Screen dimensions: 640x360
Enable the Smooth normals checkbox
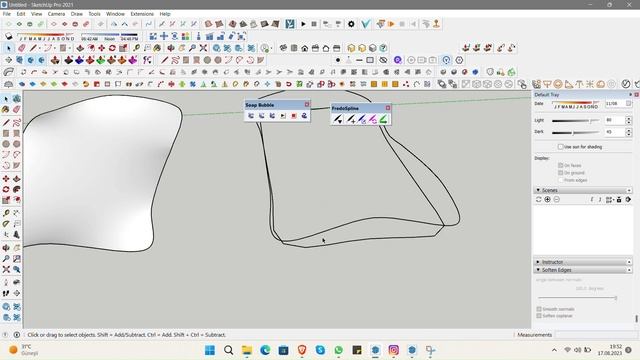[x=539, y=309]
